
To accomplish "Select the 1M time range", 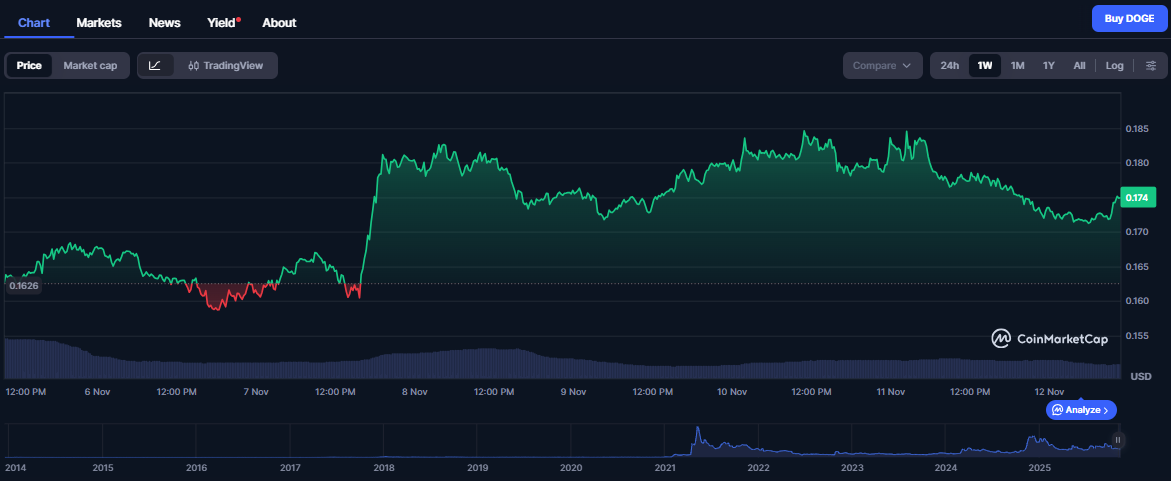I will (1018, 66).
